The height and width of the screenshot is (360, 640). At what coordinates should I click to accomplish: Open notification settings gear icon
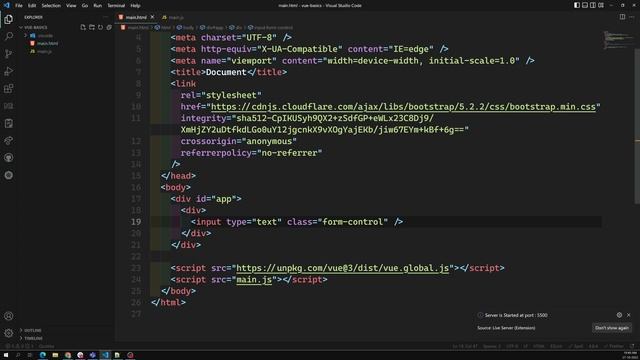tap(619, 315)
